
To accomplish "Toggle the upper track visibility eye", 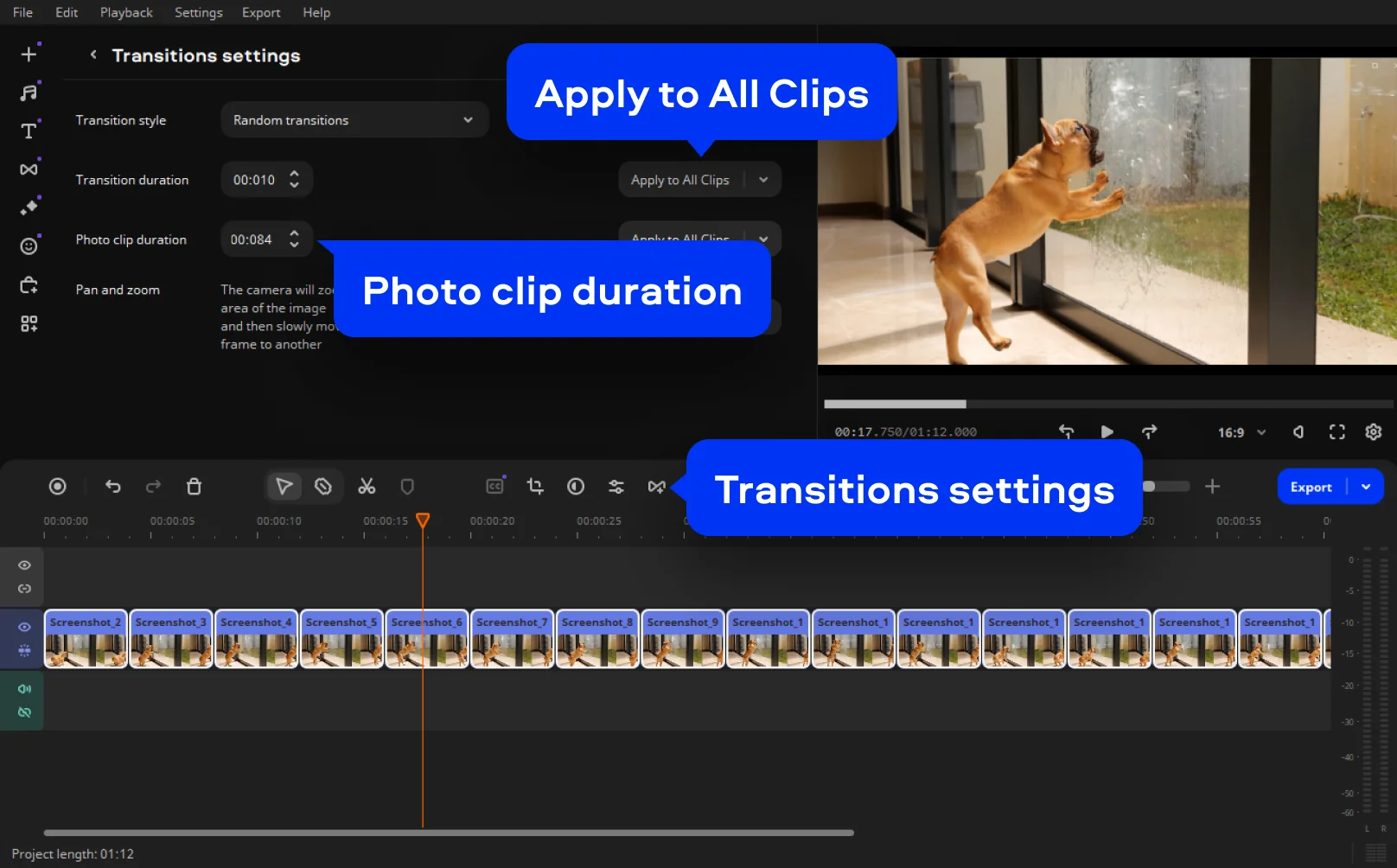I will (24, 565).
